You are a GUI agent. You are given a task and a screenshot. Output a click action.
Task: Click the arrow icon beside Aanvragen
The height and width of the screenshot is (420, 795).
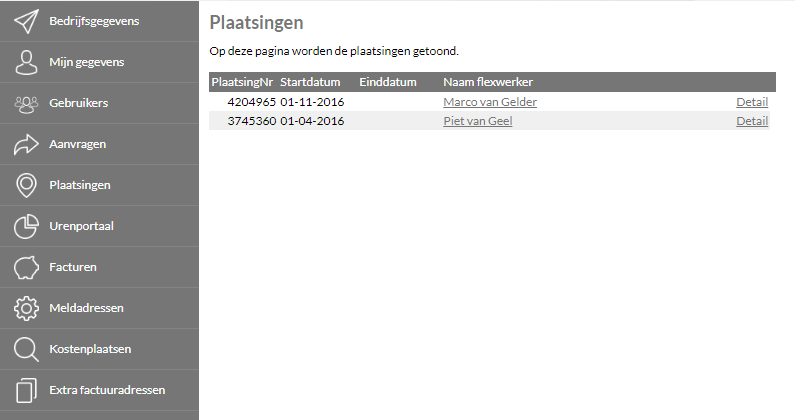(26, 145)
